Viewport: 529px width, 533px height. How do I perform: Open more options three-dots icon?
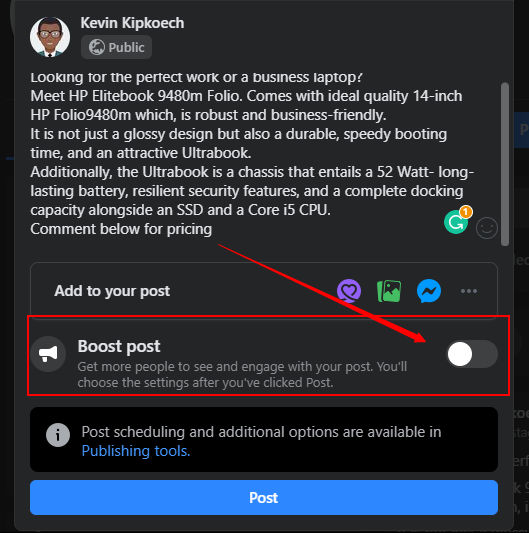coord(469,291)
